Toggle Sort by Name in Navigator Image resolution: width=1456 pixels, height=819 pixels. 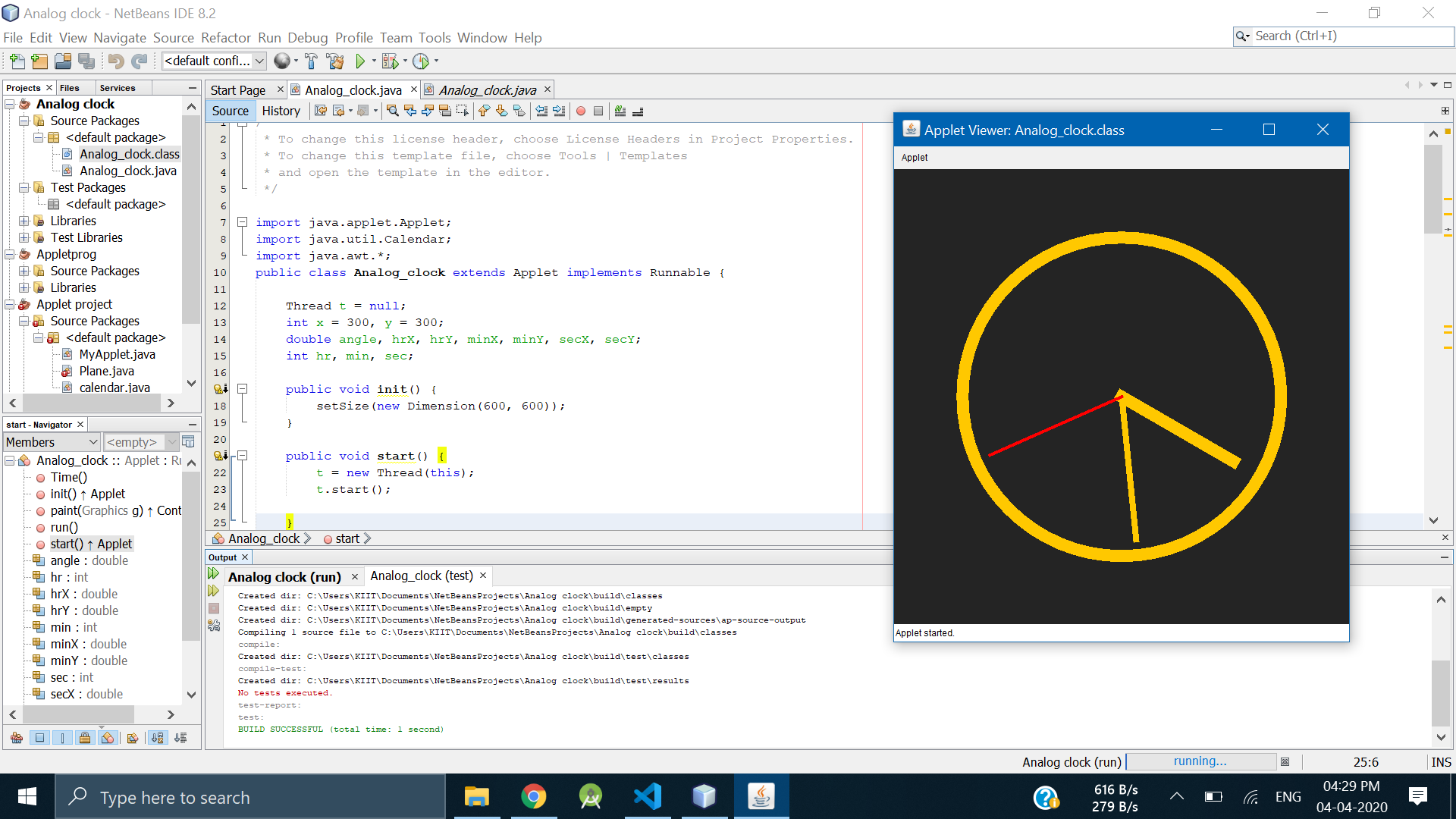(x=157, y=738)
